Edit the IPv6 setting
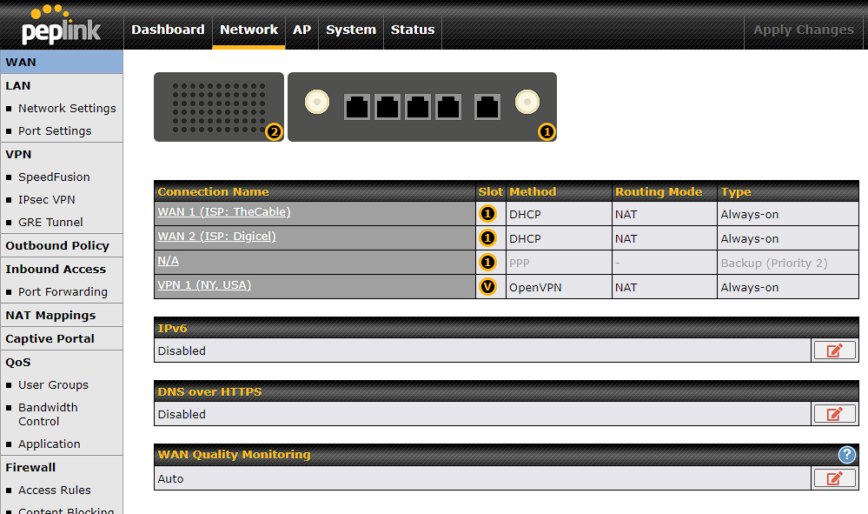Viewport: 868px width, 514px height. pyautogui.click(x=834, y=351)
